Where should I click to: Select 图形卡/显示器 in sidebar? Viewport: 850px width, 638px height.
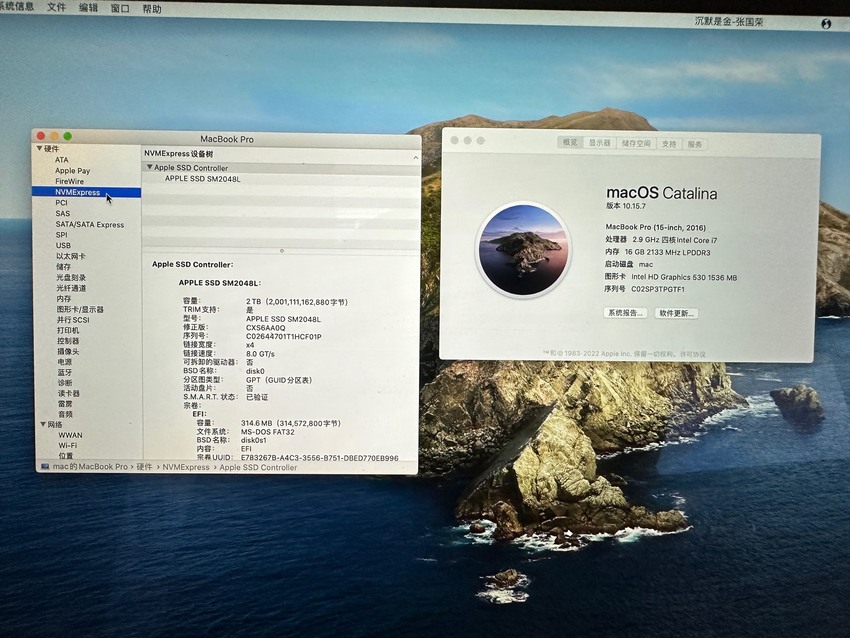coord(80,309)
